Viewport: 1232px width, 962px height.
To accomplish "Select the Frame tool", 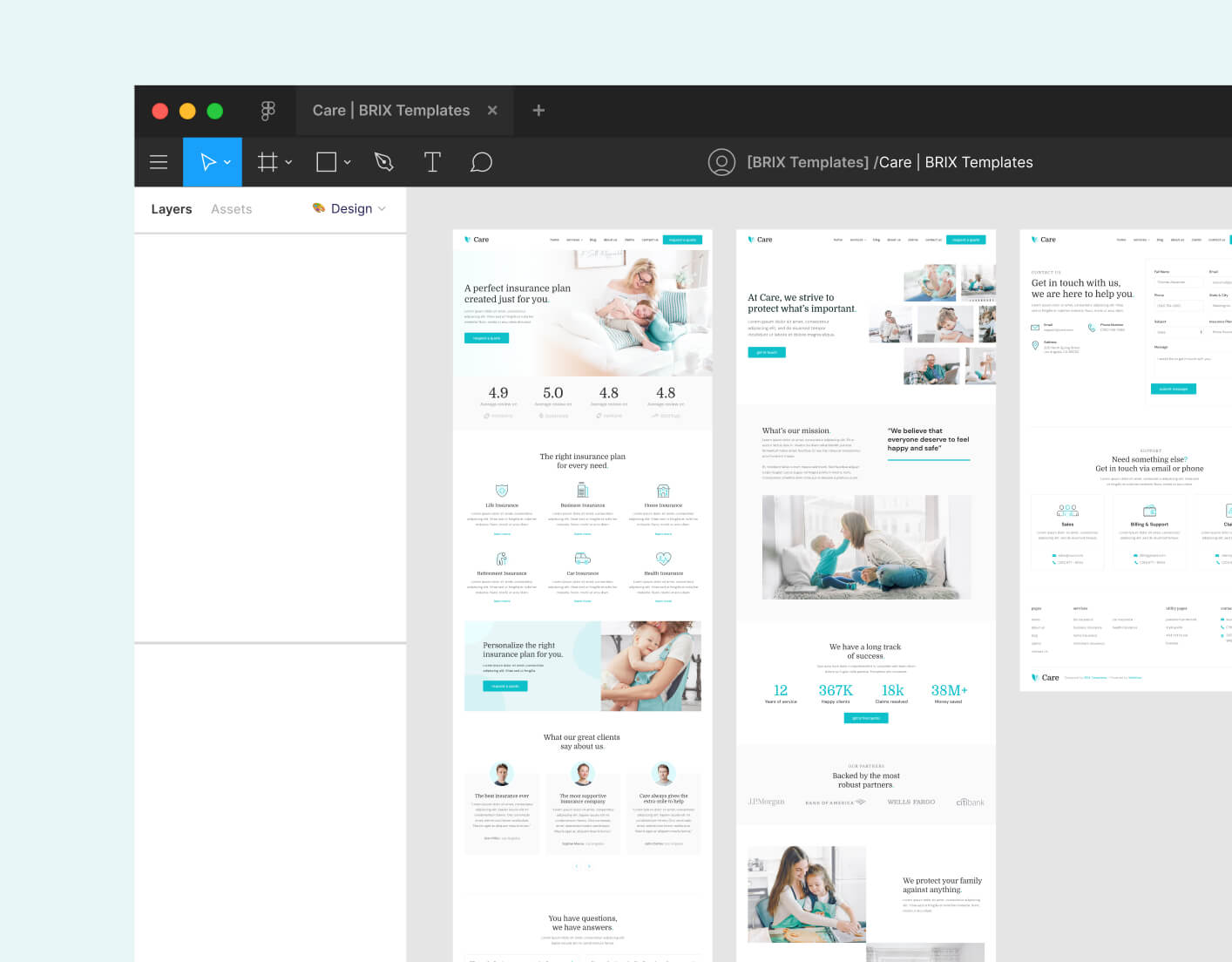I will pos(267,162).
